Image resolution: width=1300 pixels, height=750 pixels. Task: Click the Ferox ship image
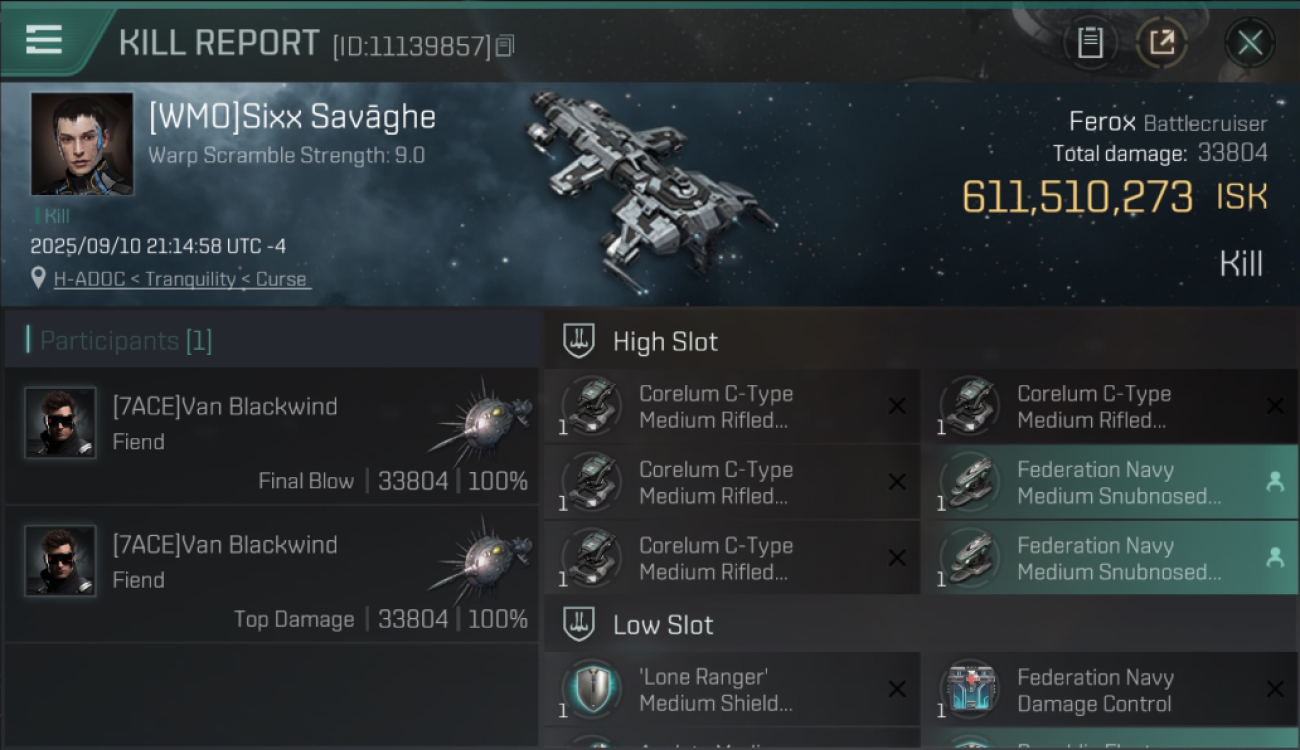(650, 187)
